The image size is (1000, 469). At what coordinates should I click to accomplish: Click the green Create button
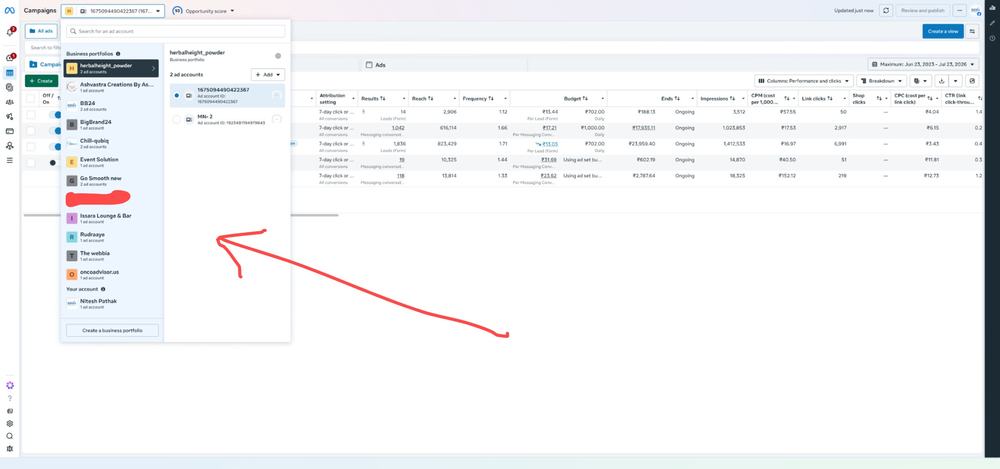pyautogui.click(x=41, y=81)
